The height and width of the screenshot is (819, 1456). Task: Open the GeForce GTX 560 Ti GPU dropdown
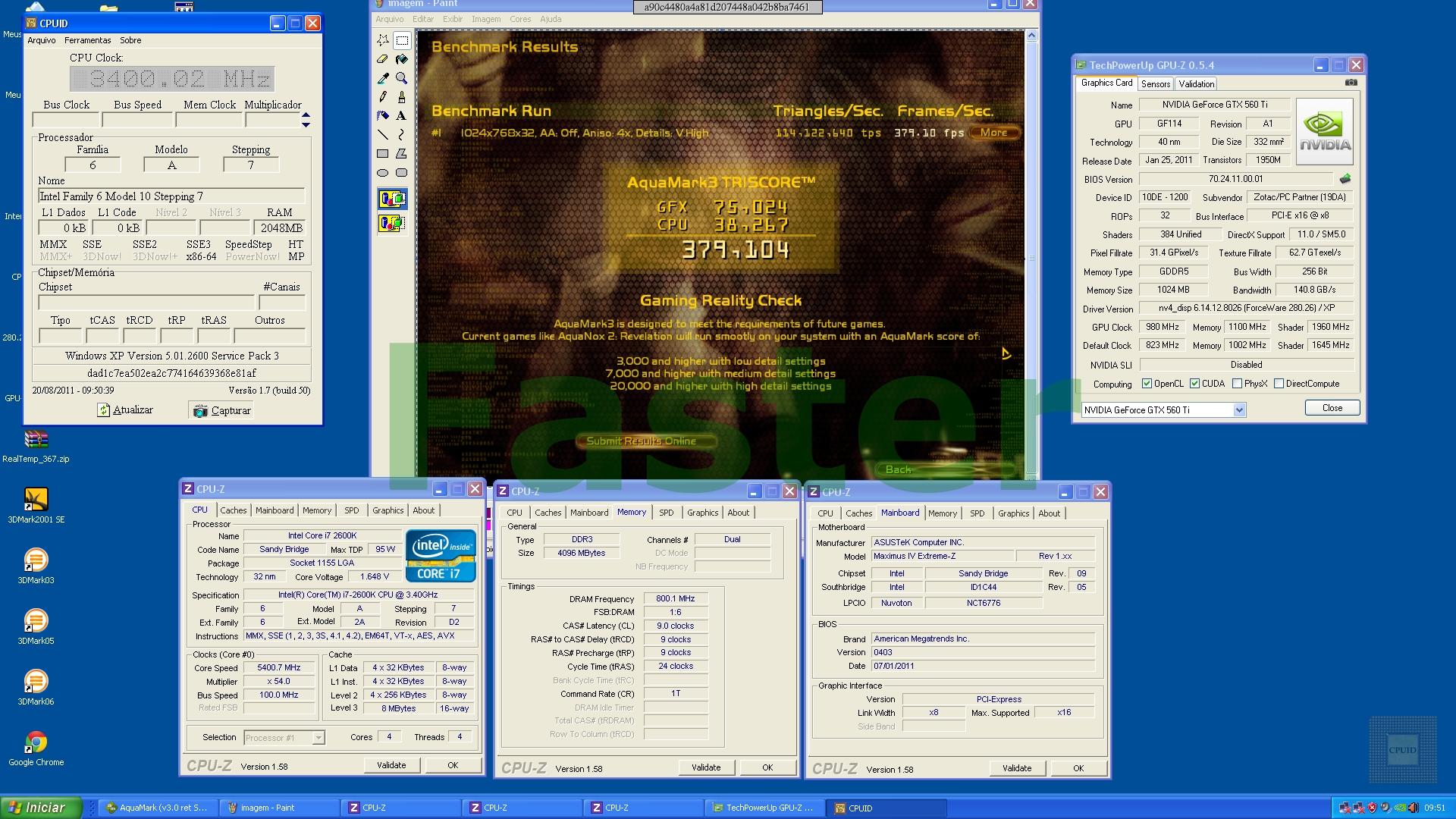pos(1239,410)
